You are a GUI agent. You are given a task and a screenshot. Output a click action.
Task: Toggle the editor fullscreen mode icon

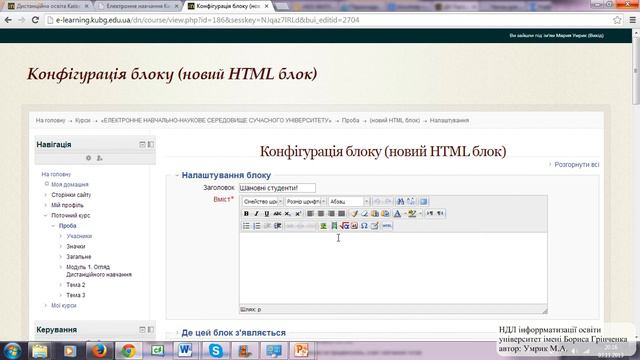423,201
